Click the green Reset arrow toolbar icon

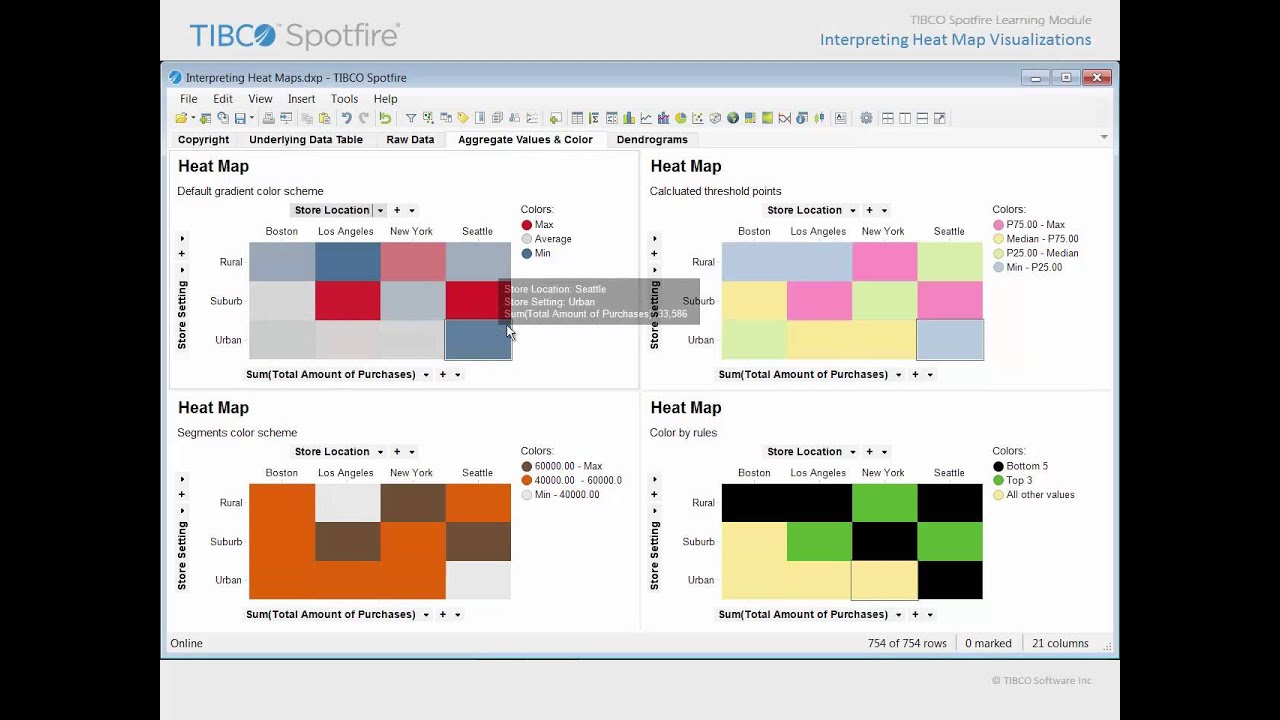tap(385, 118)
